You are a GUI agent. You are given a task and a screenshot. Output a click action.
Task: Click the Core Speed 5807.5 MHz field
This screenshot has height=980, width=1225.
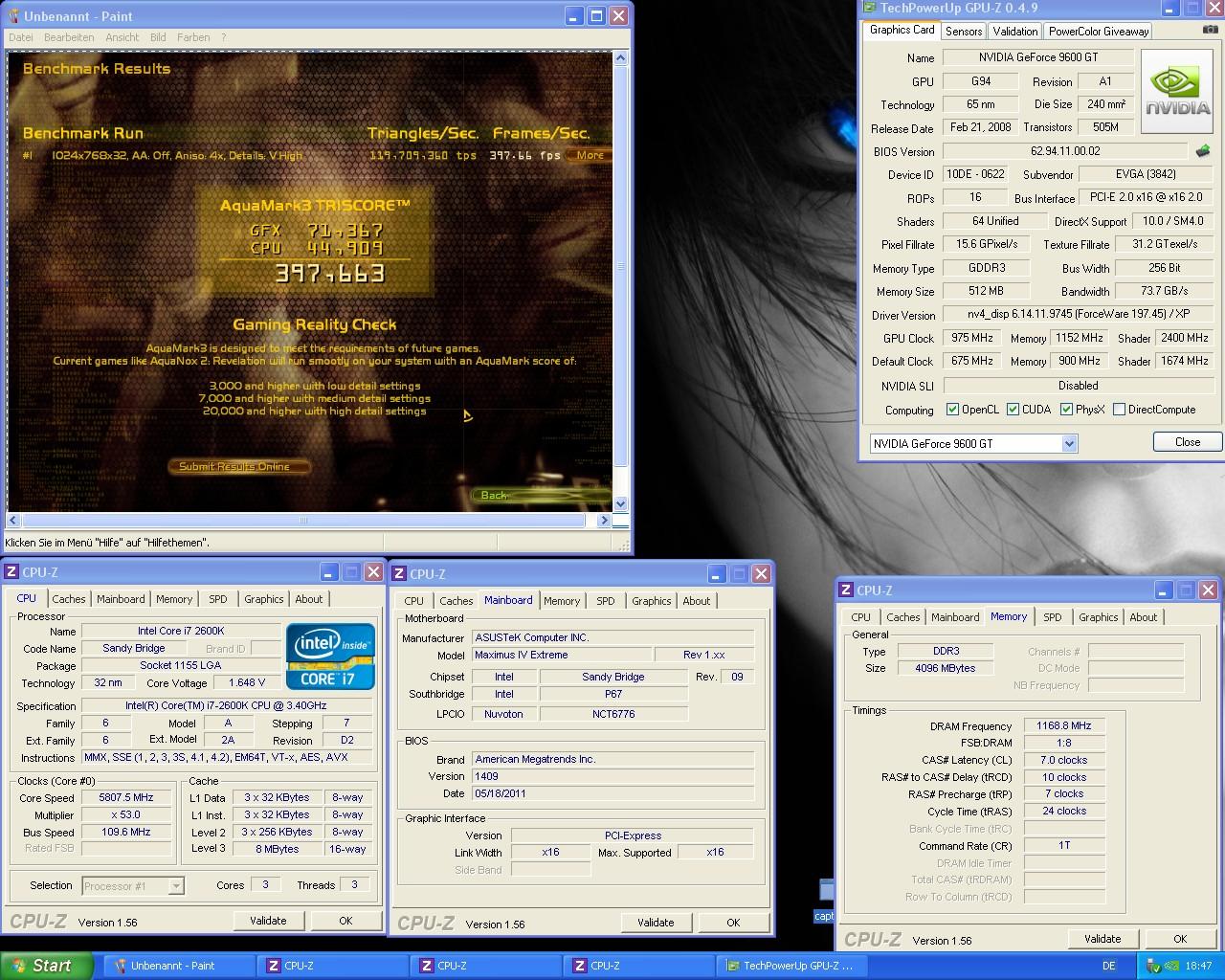point(126,798)
